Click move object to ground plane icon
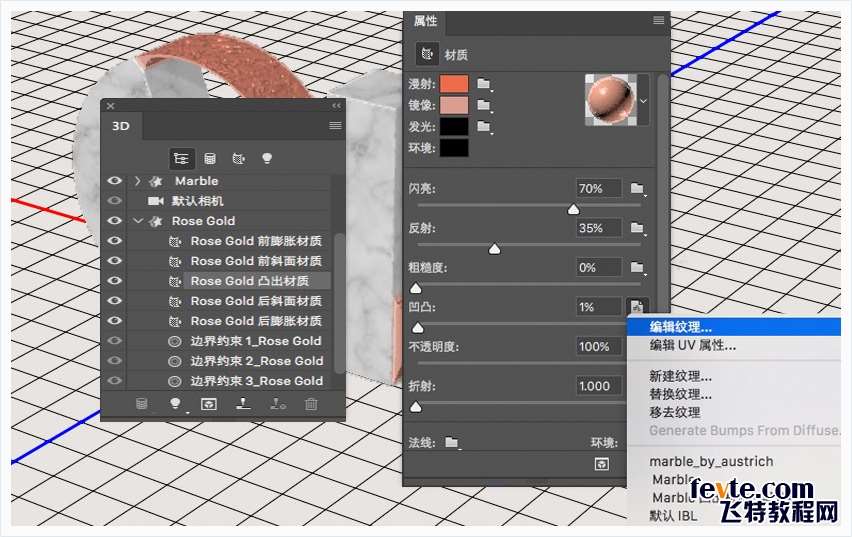The height and width of the screenshot is (537, 852). point(243,403)
